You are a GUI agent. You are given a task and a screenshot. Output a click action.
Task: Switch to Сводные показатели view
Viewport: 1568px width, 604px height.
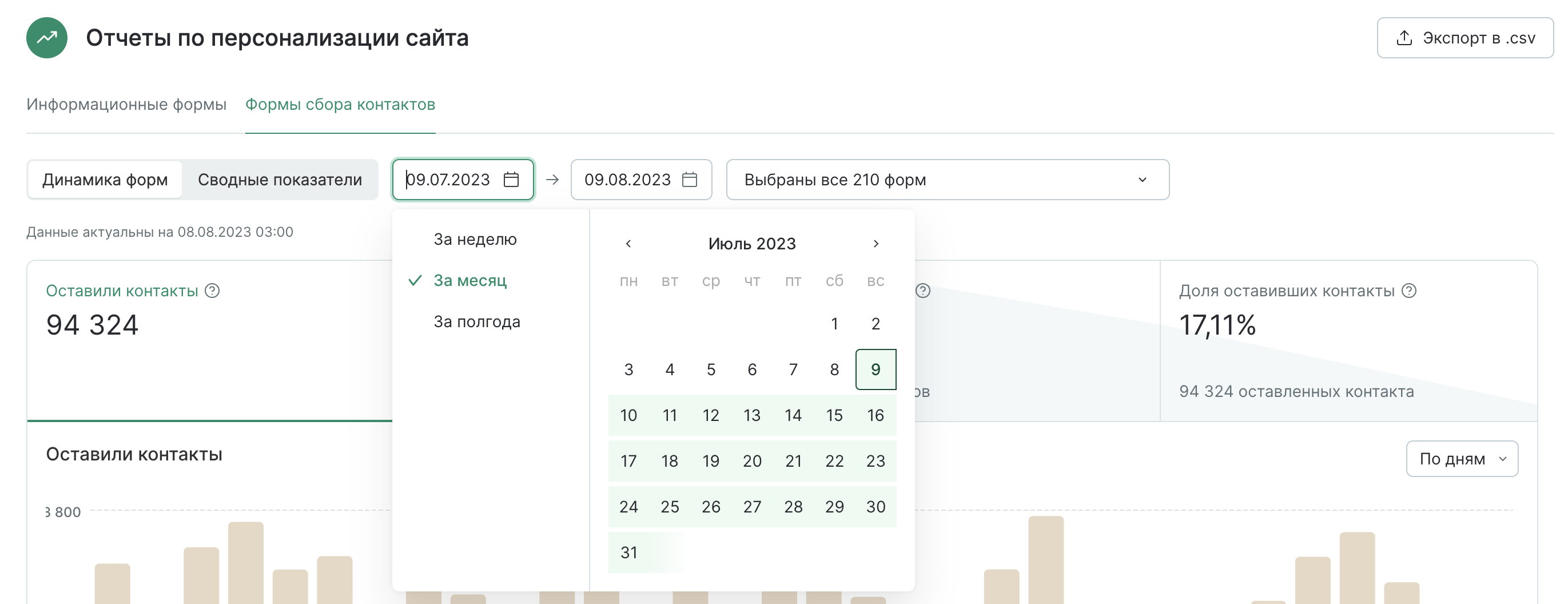pos(280,180)
